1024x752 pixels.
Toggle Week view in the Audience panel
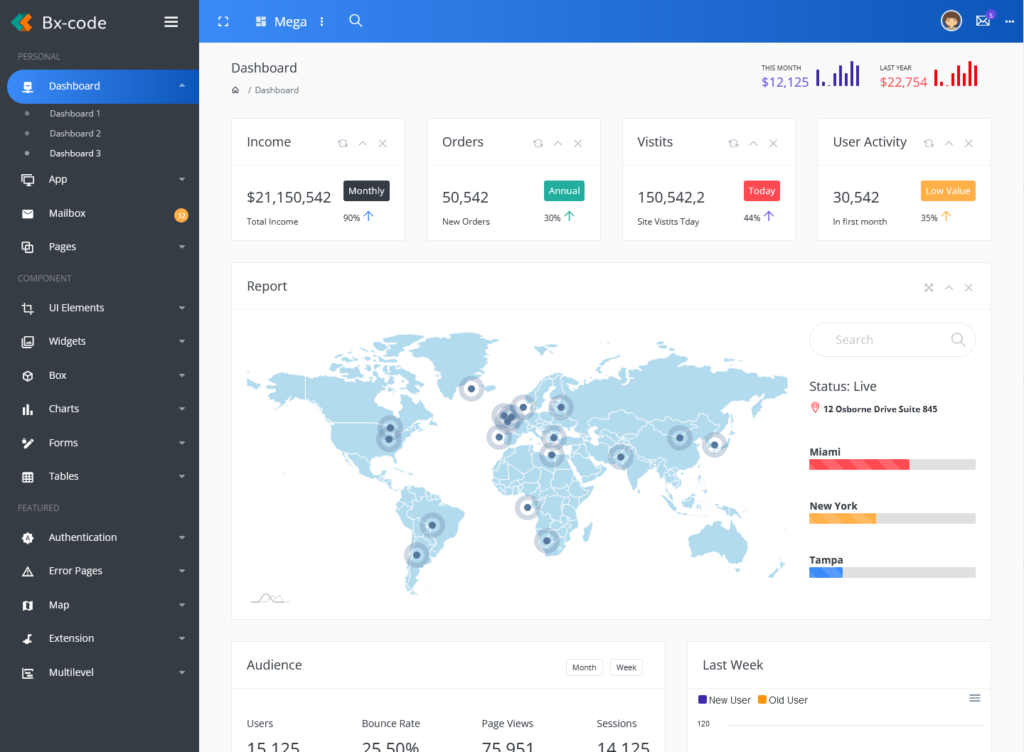pos(626,666)
